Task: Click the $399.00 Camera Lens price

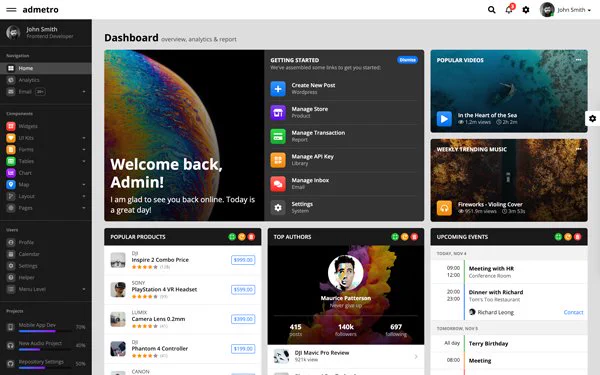Action: [x=243, y=319]
